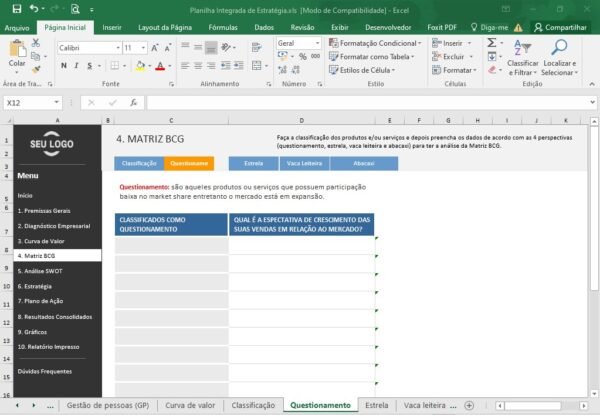Increase font size with the larger A
This screenshot has height=415, width=600.
click(x=155, y=48)
